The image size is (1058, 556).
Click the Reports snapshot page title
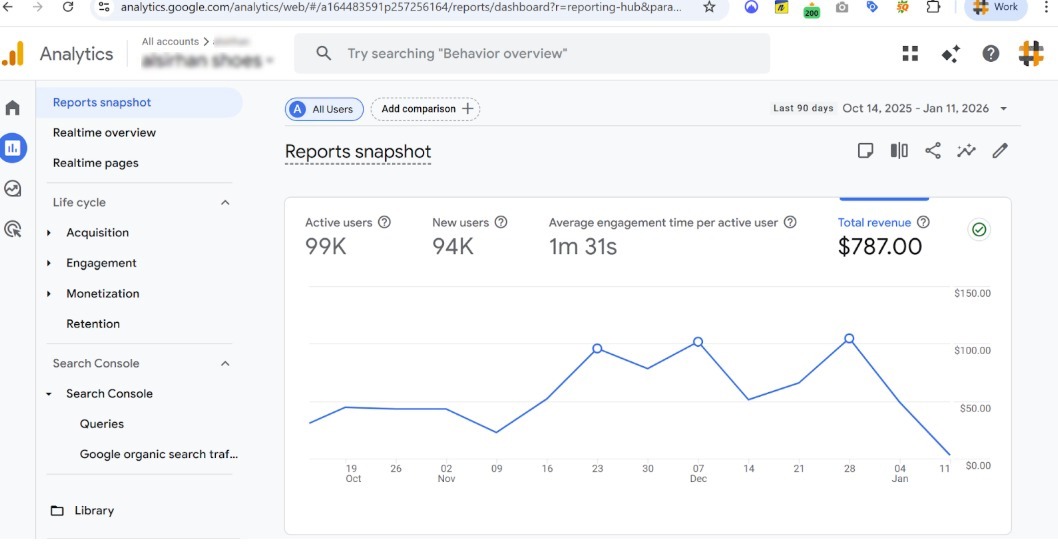tap(358, 152)
